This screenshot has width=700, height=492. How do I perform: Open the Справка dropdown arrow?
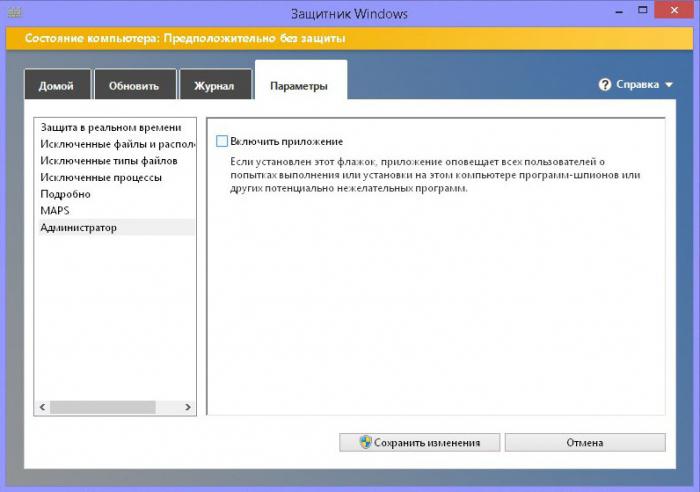[669, 85]
